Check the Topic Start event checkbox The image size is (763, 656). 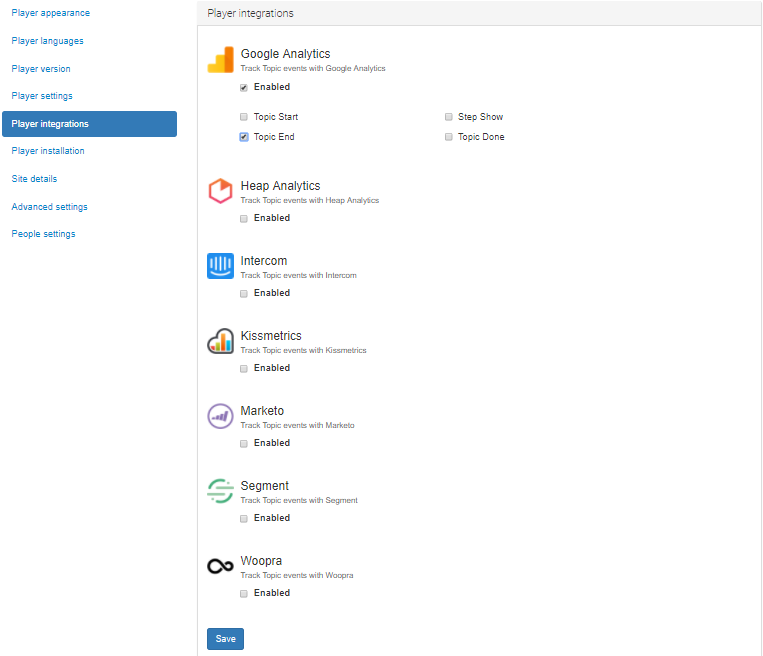244,117
